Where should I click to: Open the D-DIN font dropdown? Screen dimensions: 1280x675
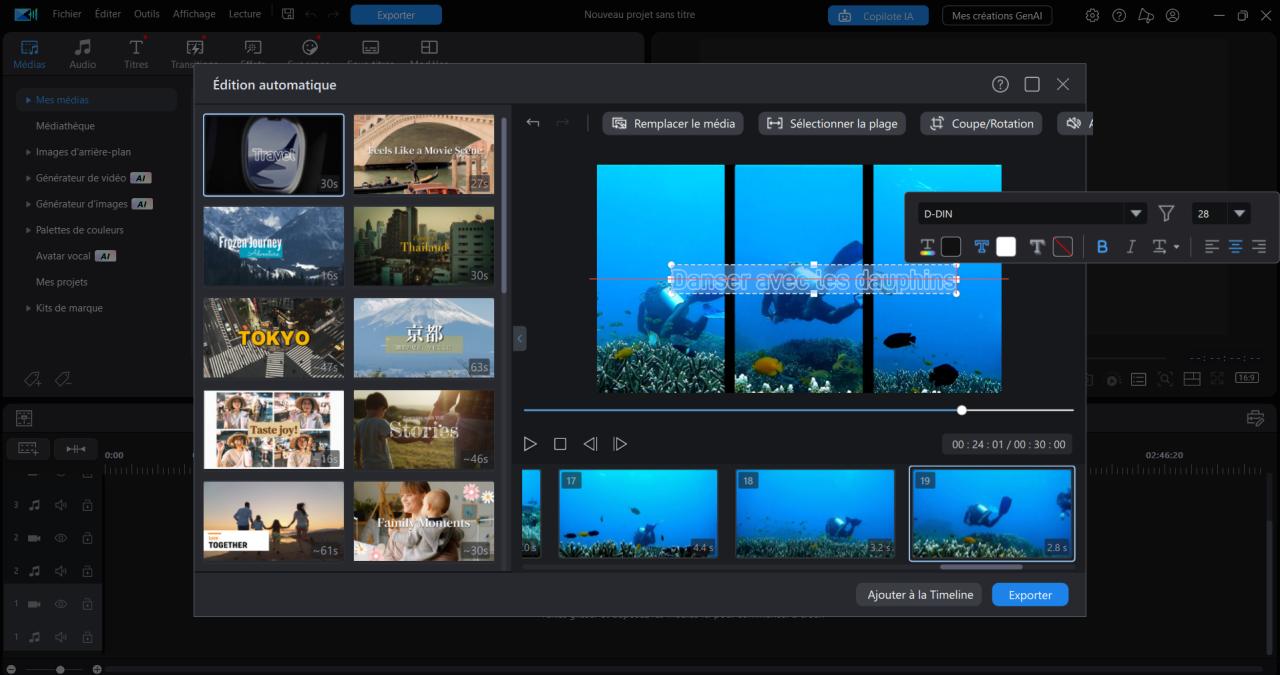1135,213
